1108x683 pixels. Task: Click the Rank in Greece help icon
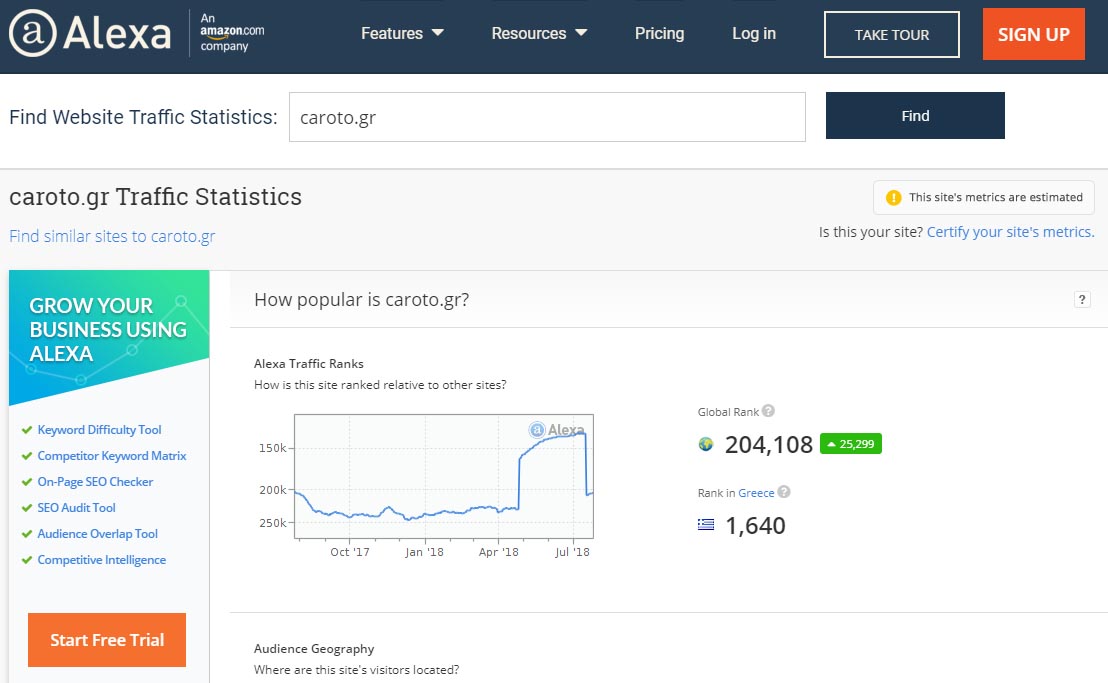pyautogui.click(x=784, y=492)
